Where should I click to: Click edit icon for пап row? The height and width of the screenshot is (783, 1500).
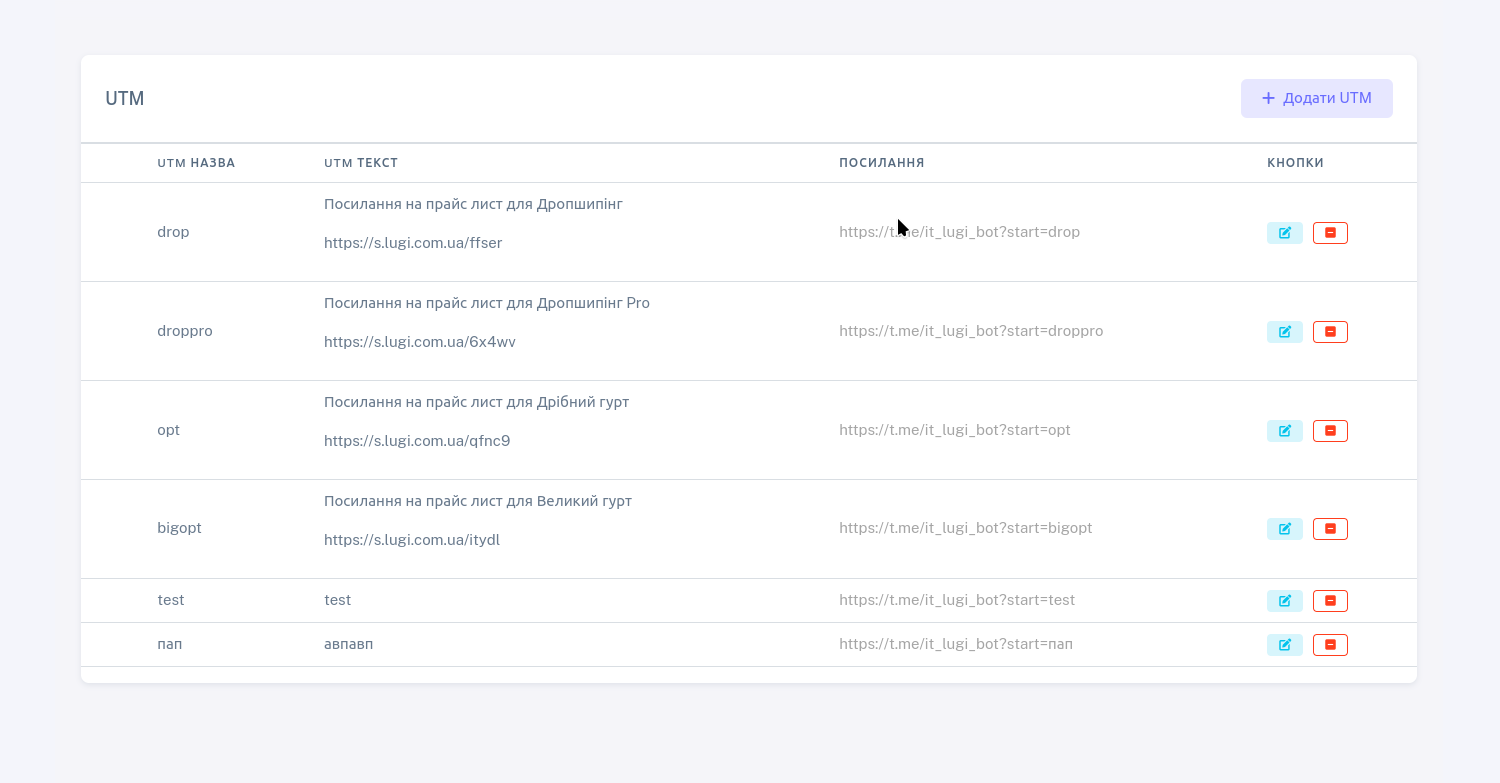point(1284,645)
